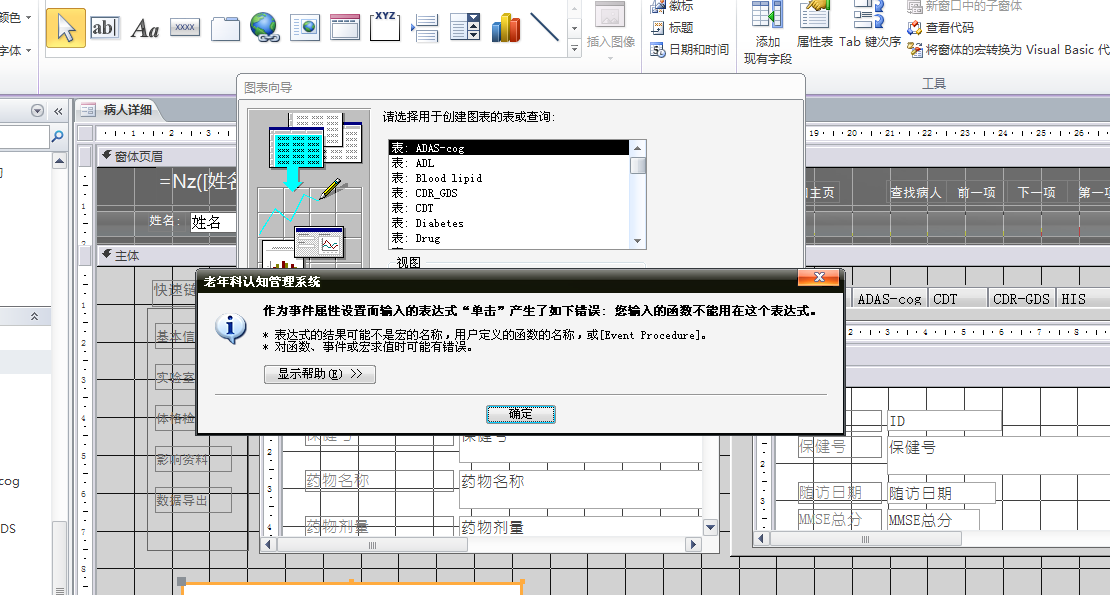Click the 查找病人 button on the form
1110x595 pixels.
click(915, 192)
